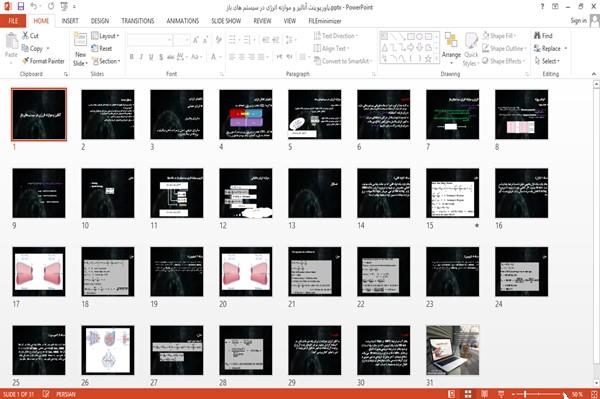Toggle Underline formatting
Viewport: 600px width, 399px height.
tap(151, 57)
